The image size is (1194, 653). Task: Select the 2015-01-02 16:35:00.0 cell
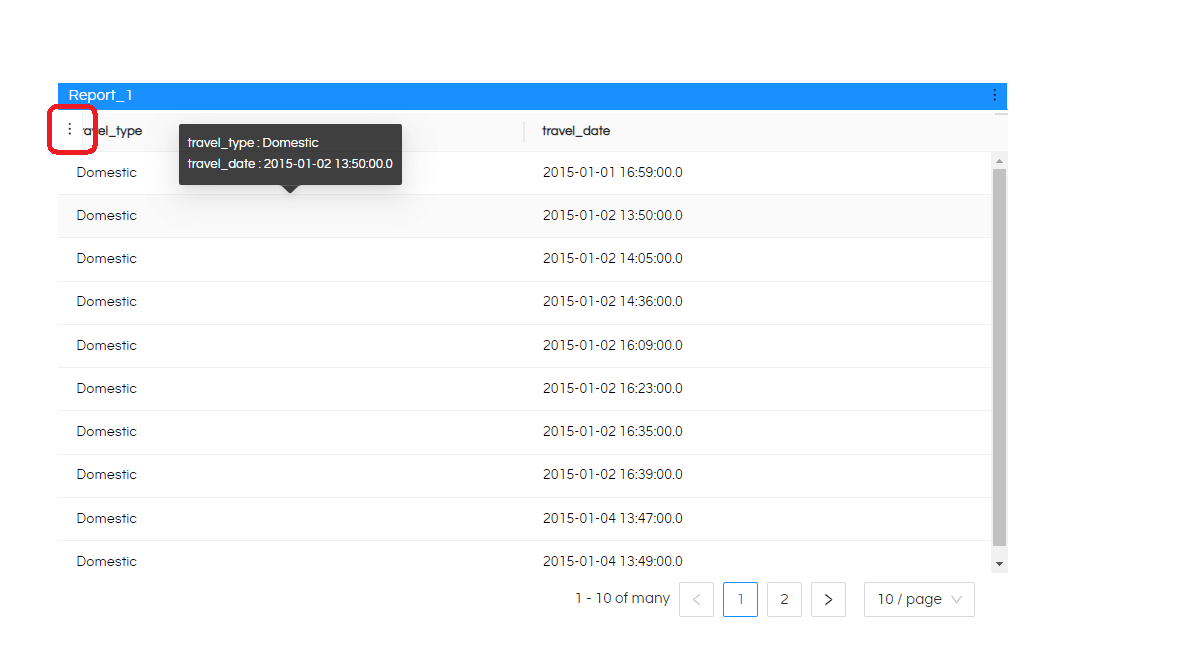click(612, 432)
